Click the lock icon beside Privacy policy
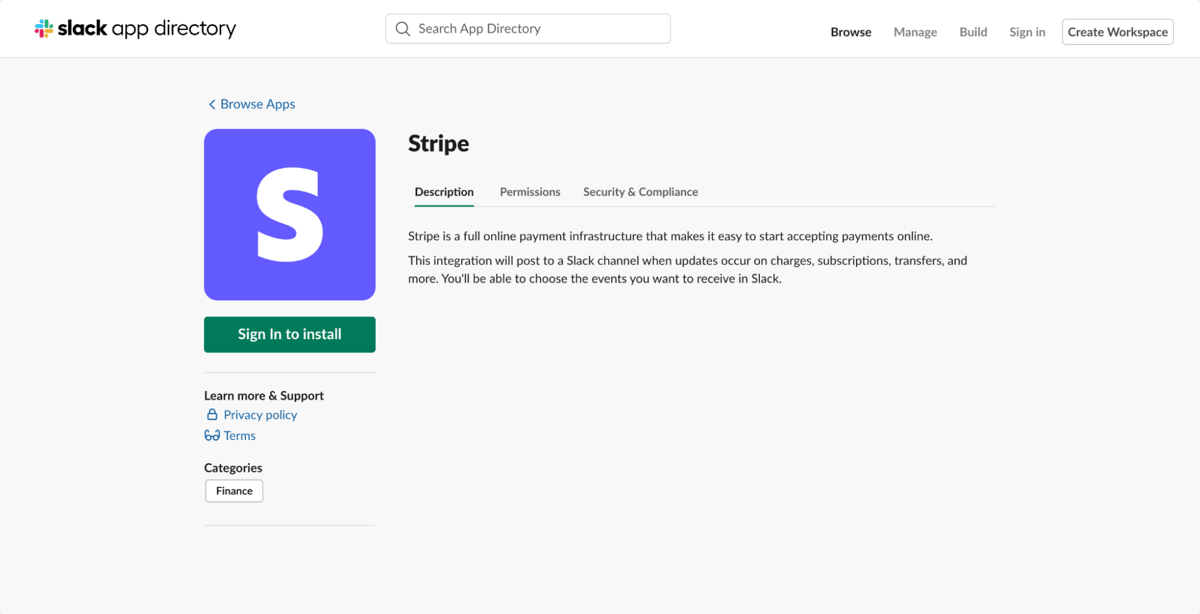The width and height of the screenshot is (1200, 614). pyautogui.click(x=212, y=414)
